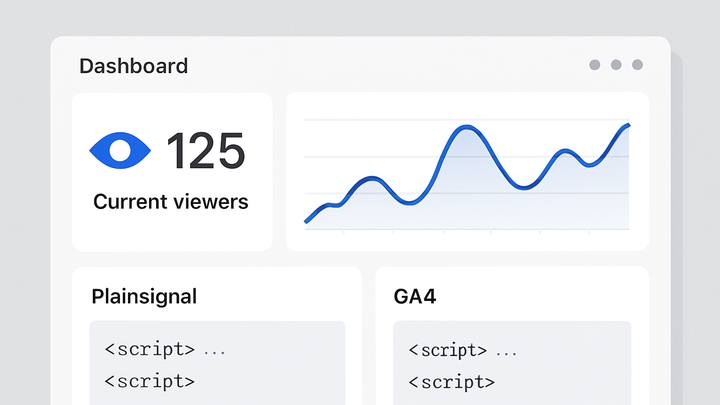Click the chart line's starting point at left
This screenshot has width=720, height=405.
[x=307, y=221]
